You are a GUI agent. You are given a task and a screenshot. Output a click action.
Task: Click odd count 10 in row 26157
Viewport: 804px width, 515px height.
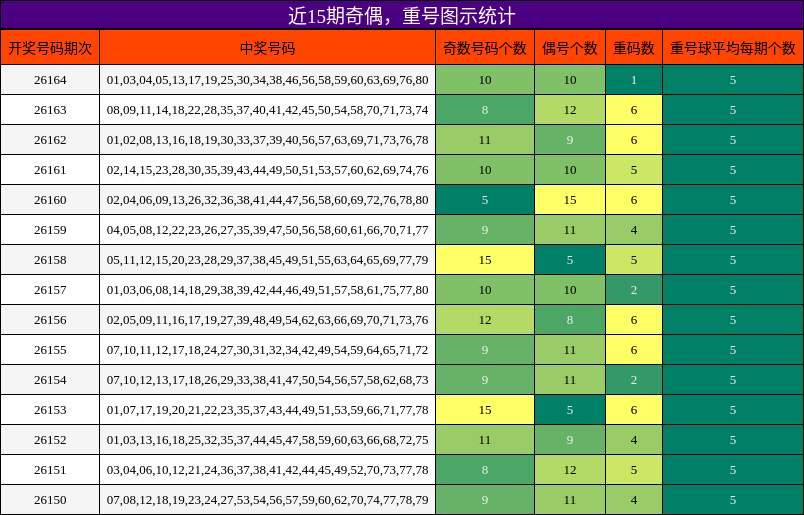point(485,290)
